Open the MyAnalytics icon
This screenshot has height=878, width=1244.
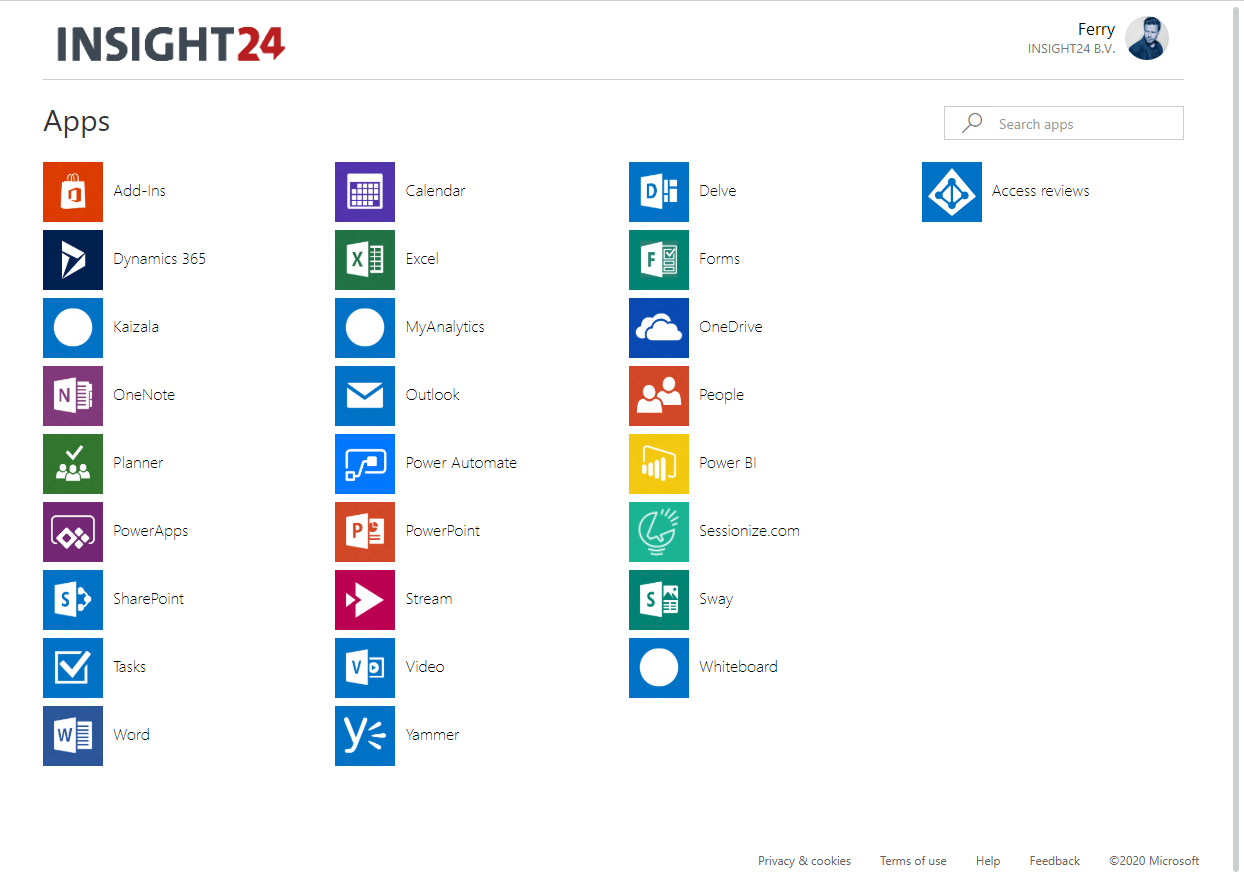click(365, 328)
